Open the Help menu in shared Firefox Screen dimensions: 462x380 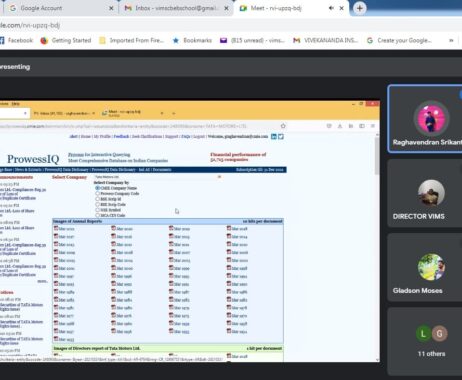tap(15, 104)
